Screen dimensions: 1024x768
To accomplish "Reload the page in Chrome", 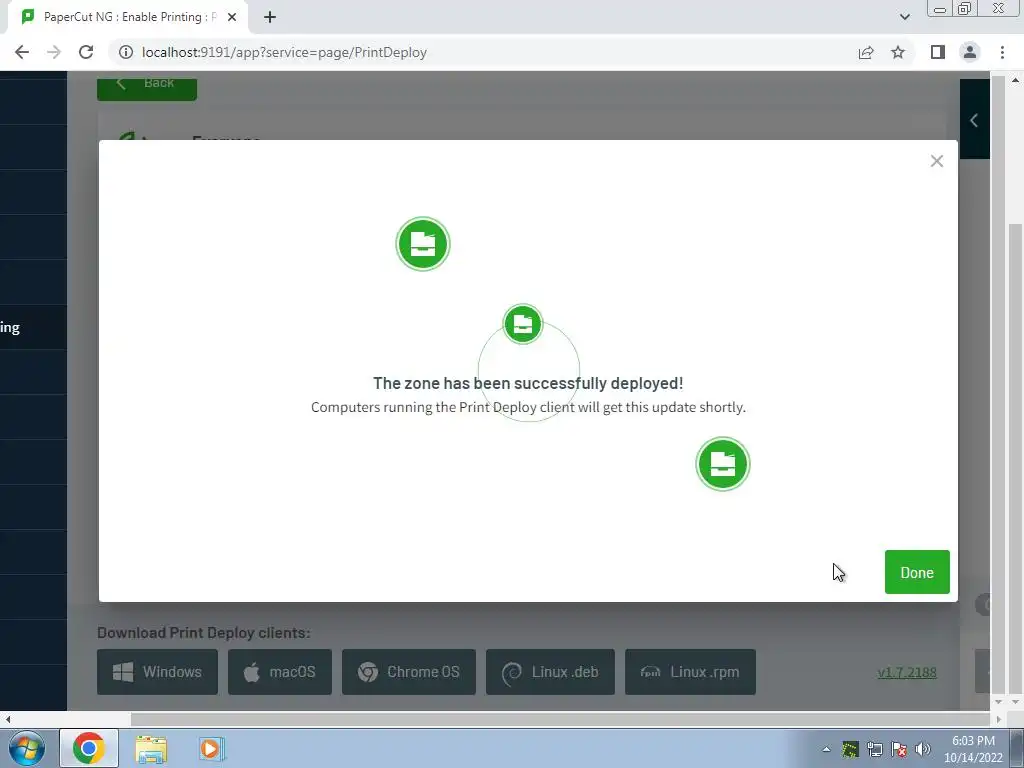I will (86, 52).
